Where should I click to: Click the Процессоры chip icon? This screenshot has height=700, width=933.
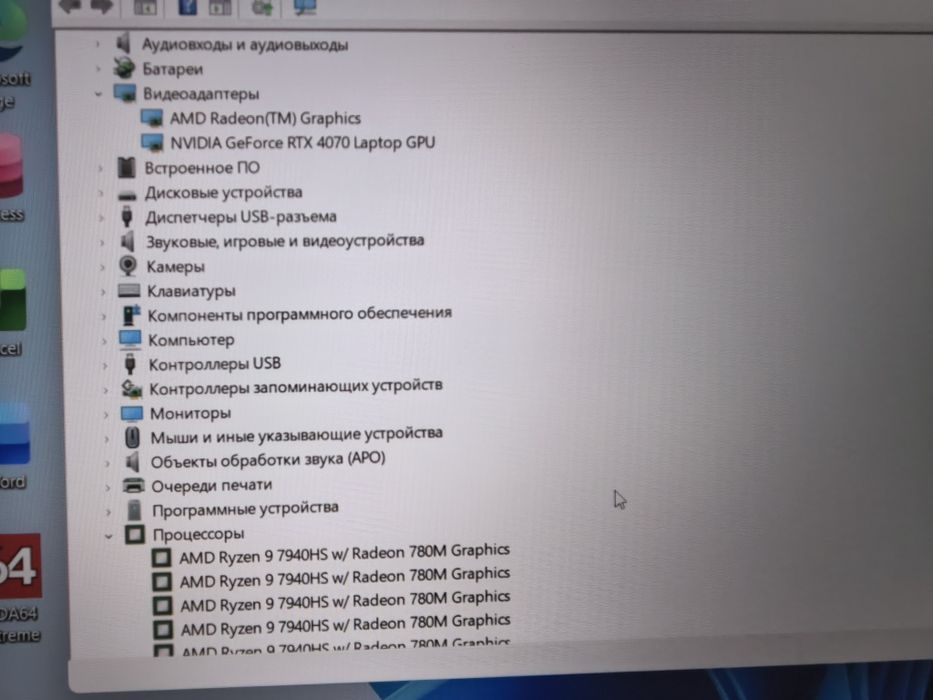[134, 534]
